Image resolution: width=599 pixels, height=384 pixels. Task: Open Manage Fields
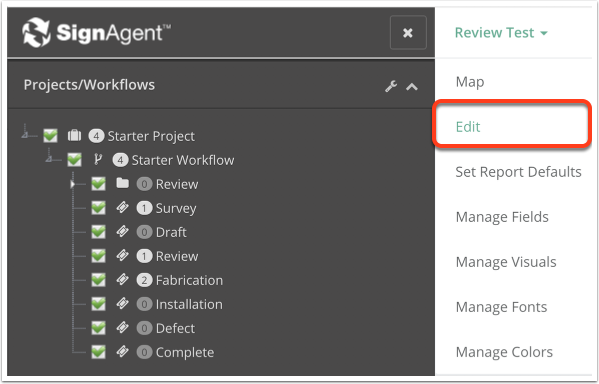click(x=502, y=217)
